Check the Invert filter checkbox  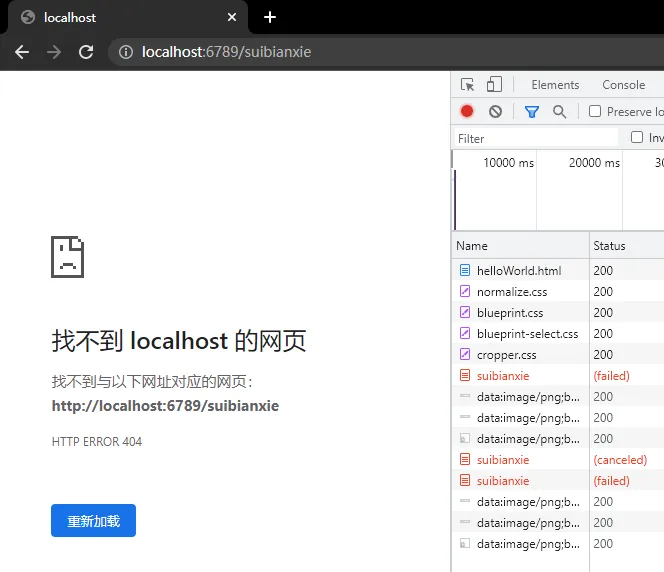click(x=637, y=138)
